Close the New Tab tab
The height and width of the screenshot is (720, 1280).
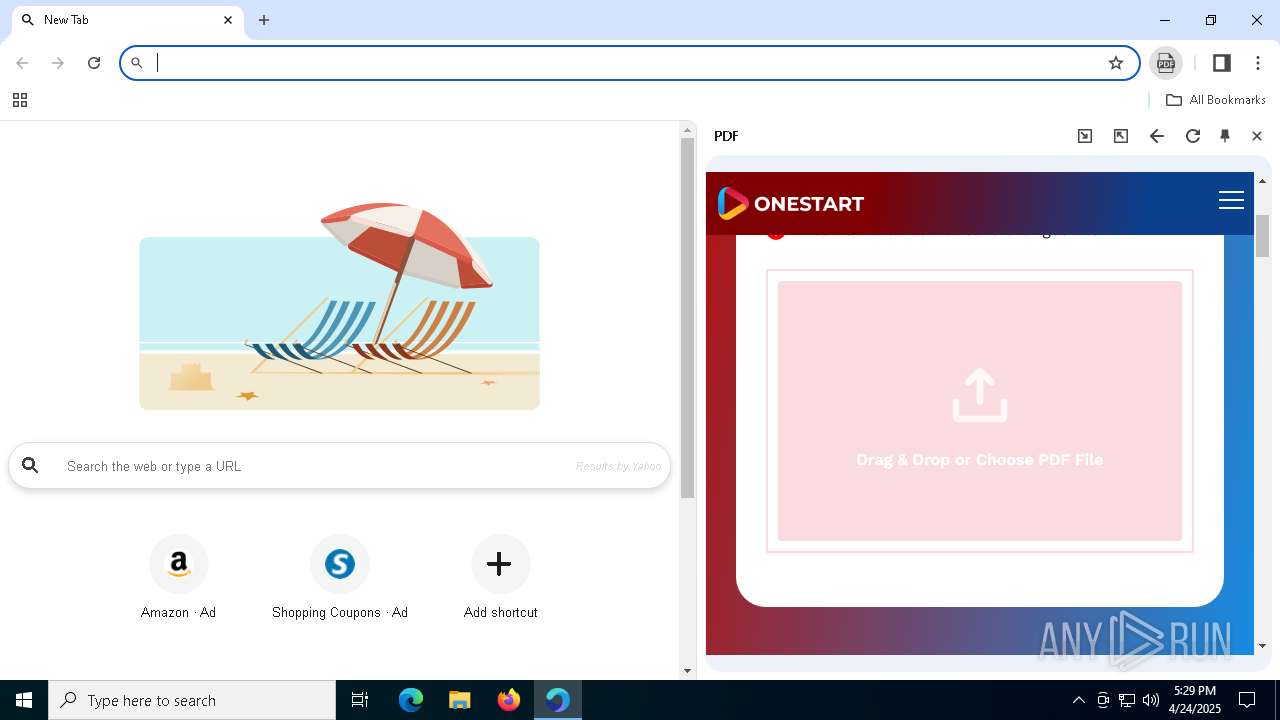click(x=228, y=20)
